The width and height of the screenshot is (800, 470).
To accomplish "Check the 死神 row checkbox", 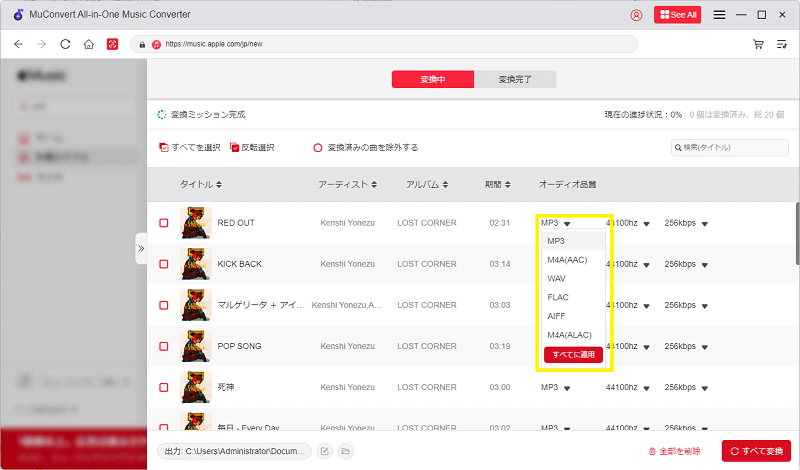I will 164,387.
